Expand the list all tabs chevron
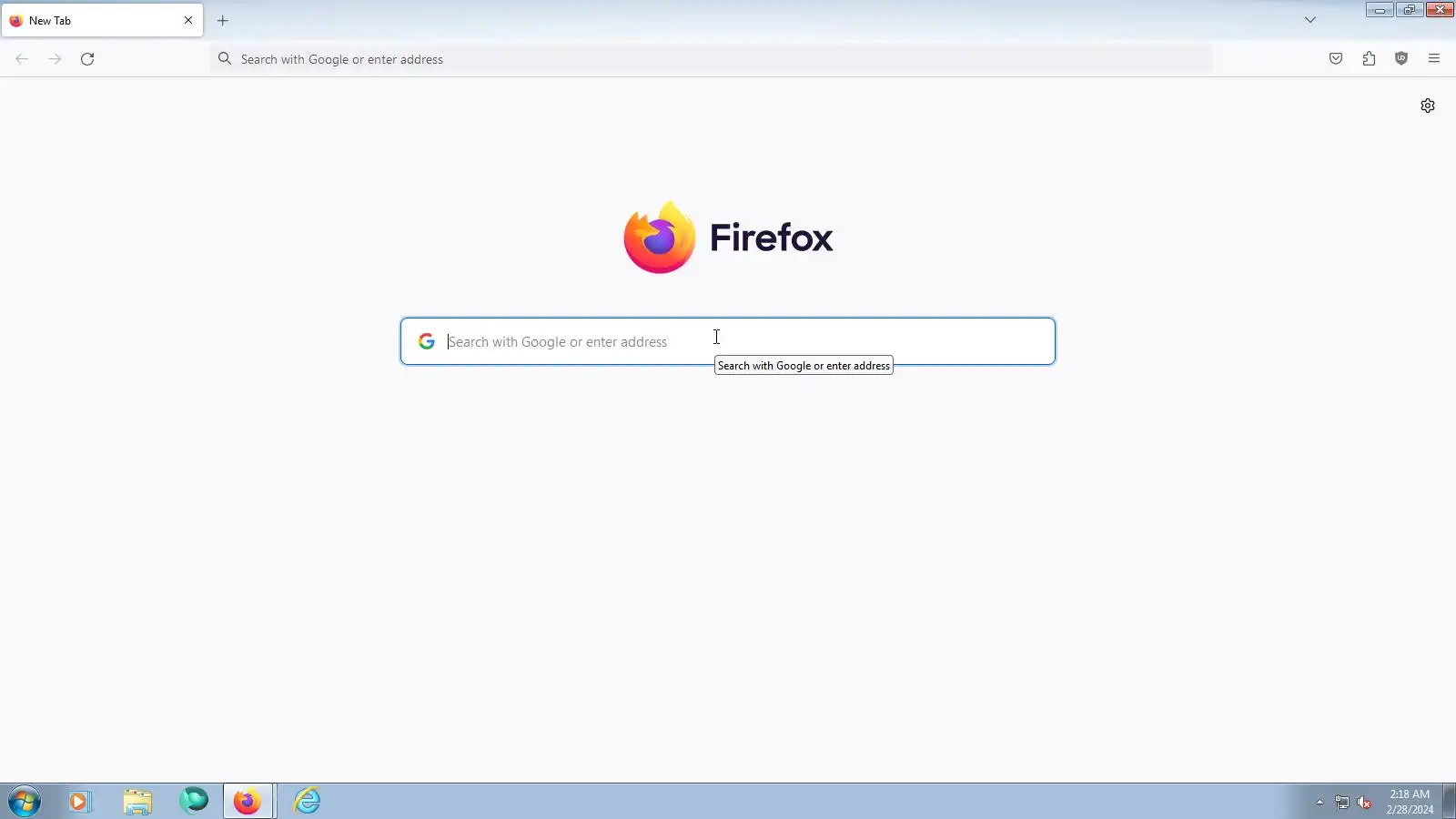1456x819 pixels. (1310, 20)
